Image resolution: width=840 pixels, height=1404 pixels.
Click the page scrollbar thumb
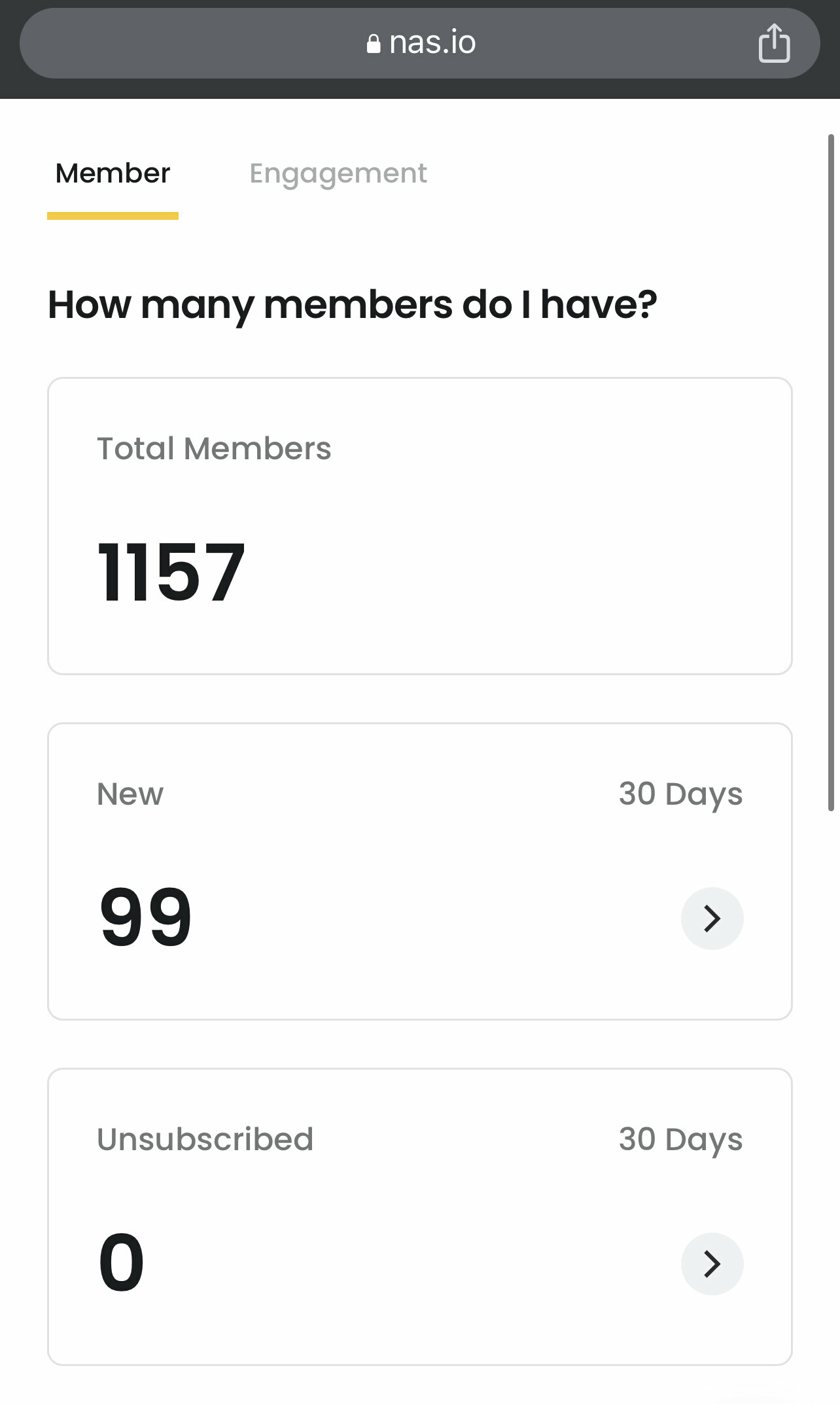click(831, 471)
